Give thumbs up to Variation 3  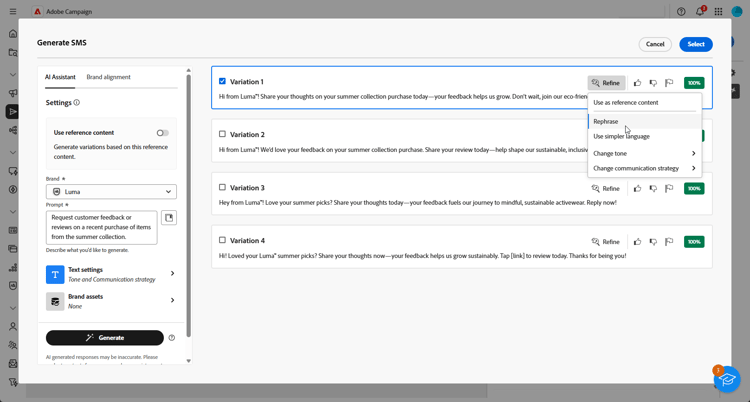tap(637, 189)
